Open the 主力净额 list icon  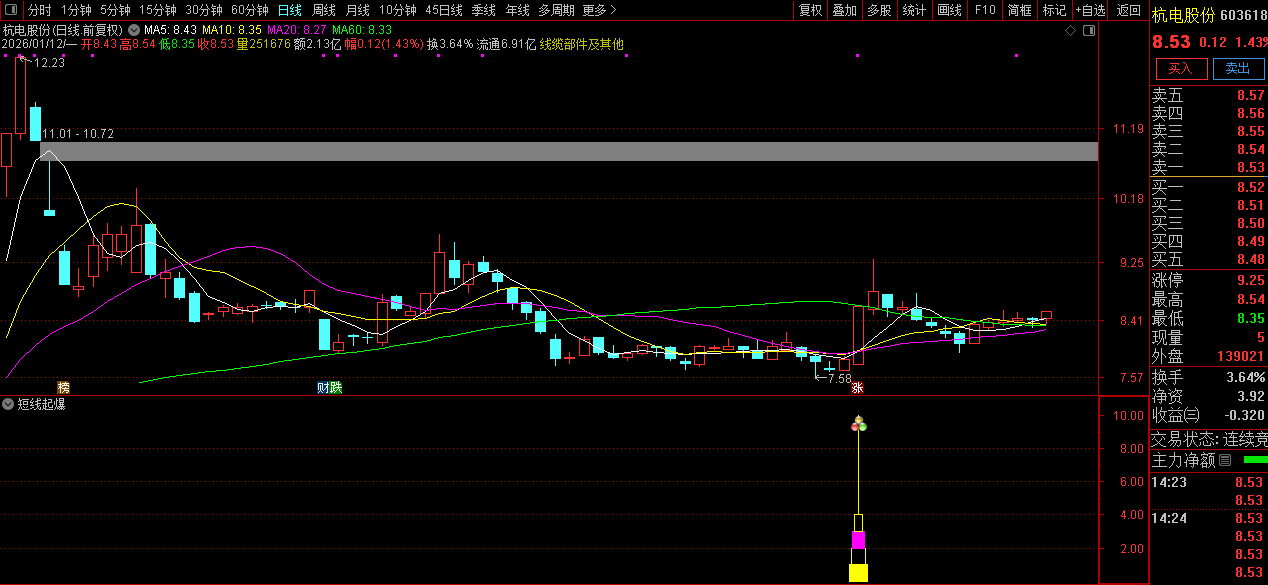(1224, 461)
